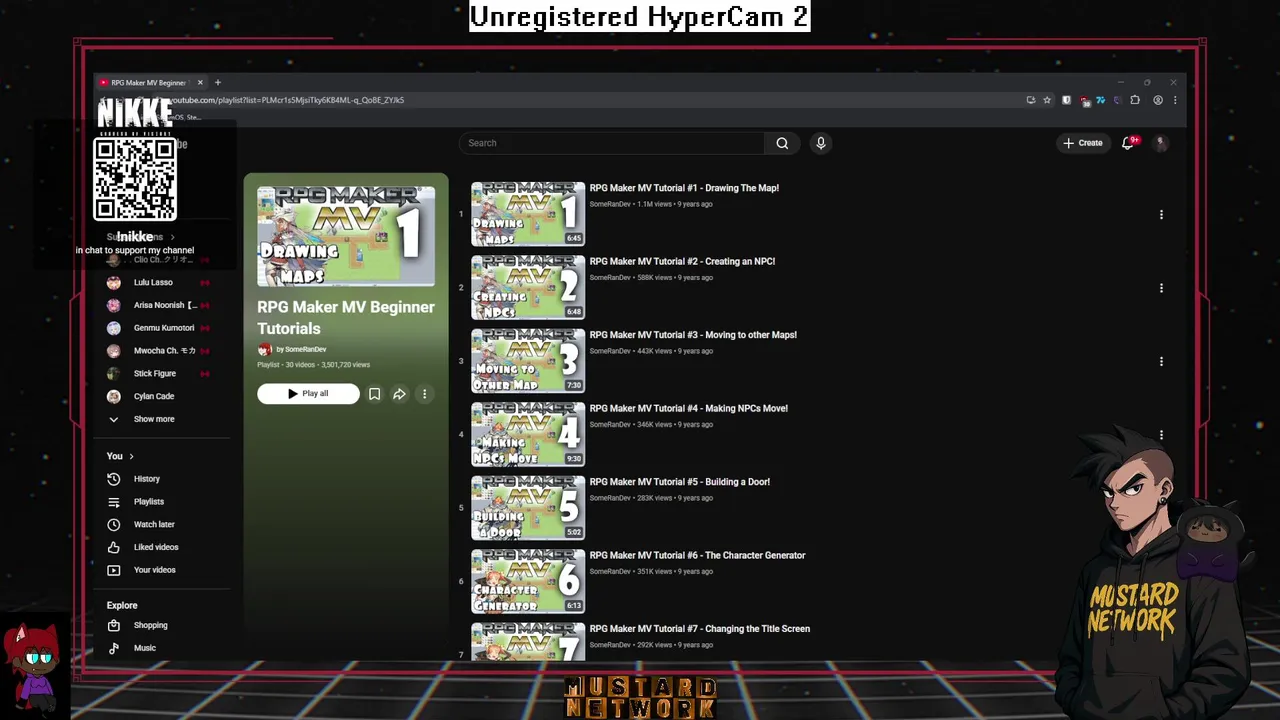Click title 'RPG Maker MV Tutorial #3 - Moving to other Maps!'

[693, 335]
